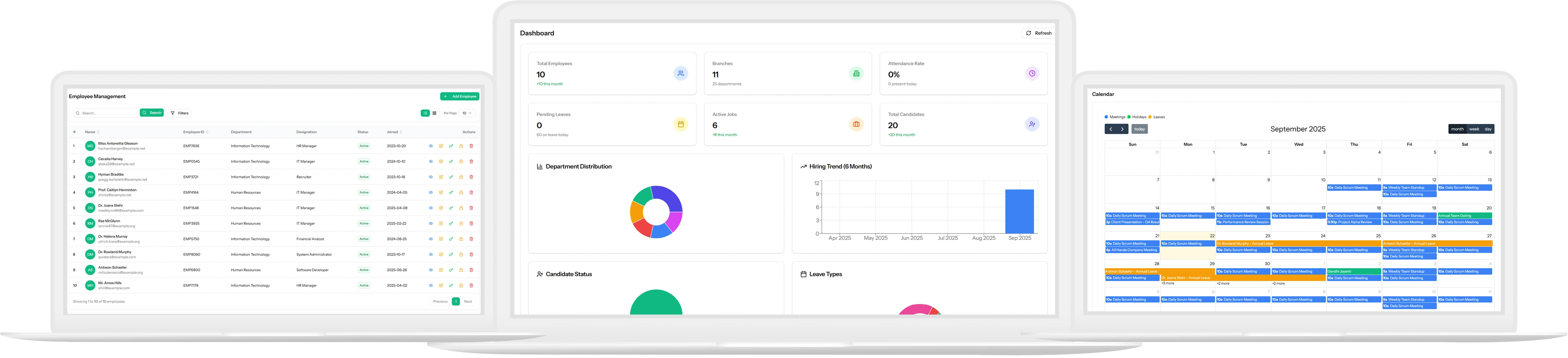Click the blue Sep 2025 hiring bar

pos(1019,211)
